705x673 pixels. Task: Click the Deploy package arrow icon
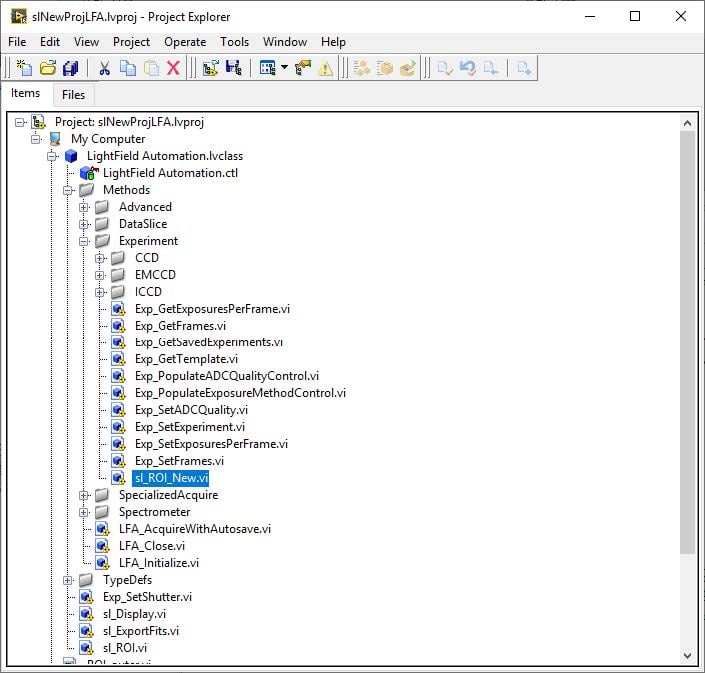pyautogui.click(x=408, y=68)
